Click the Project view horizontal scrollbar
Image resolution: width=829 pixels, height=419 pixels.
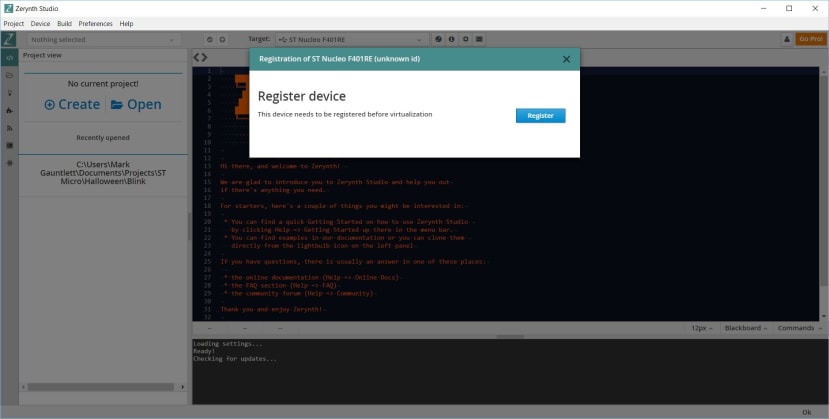(100, 387)
